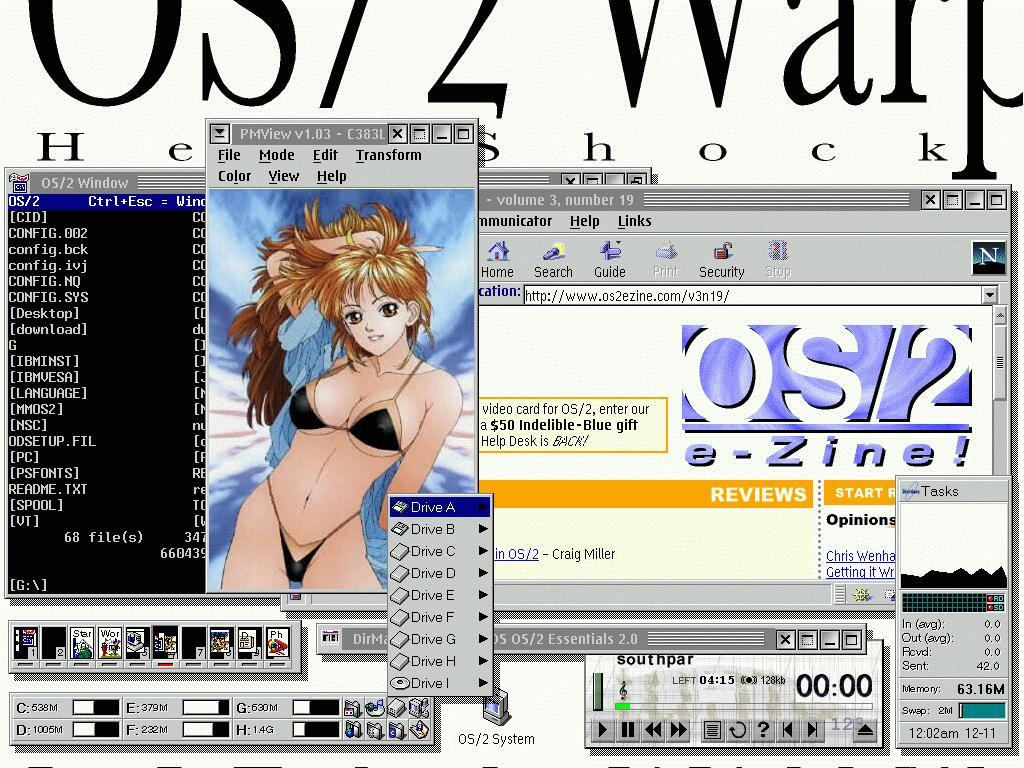Screen dimensions: 1024x768
Task: Click the stacked drives icon in the drive bar
Action: click(x=397, y=707)
